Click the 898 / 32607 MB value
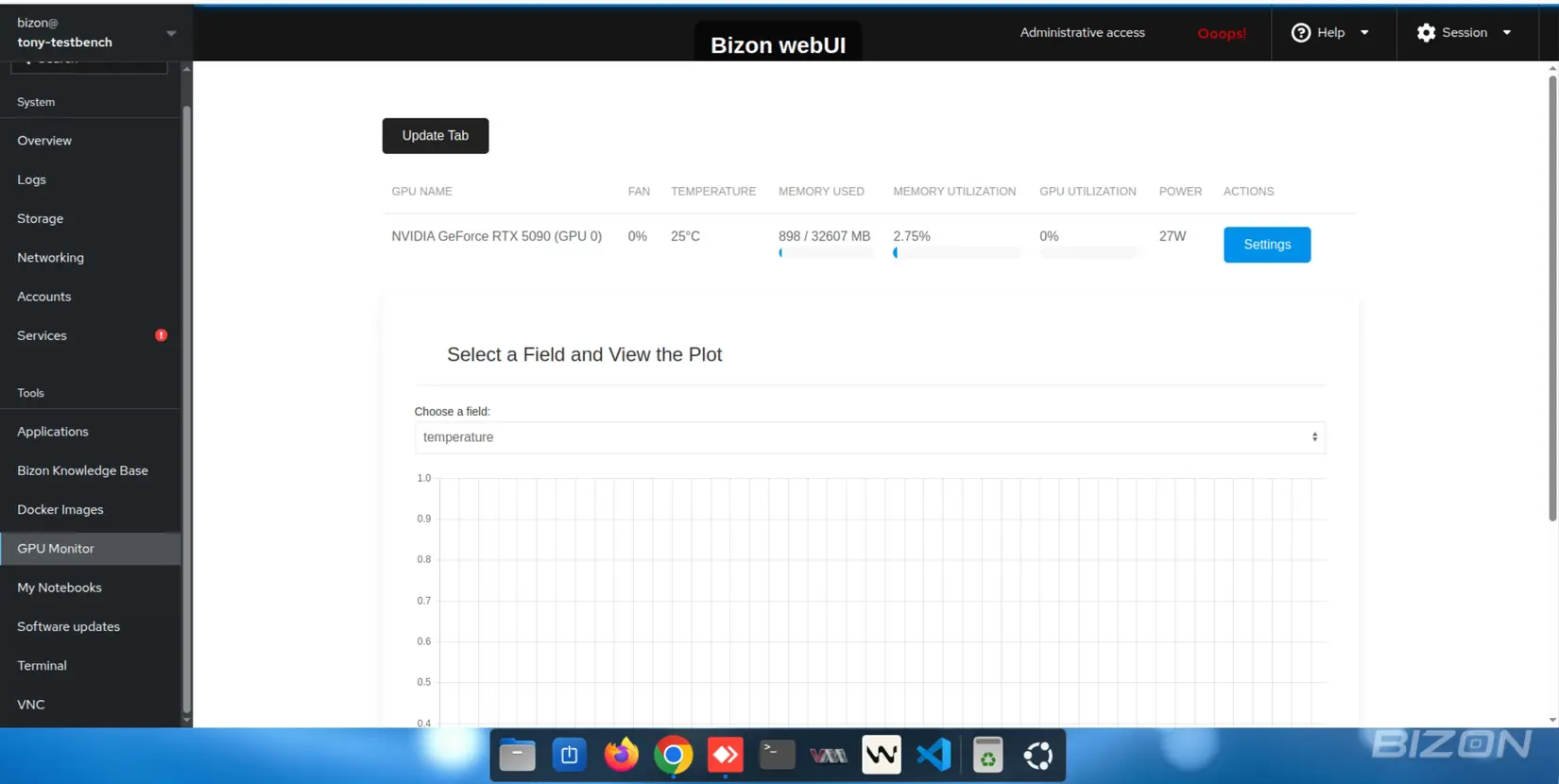The width and height of the screenshot is (1559, 784). (x=824, y=236)
